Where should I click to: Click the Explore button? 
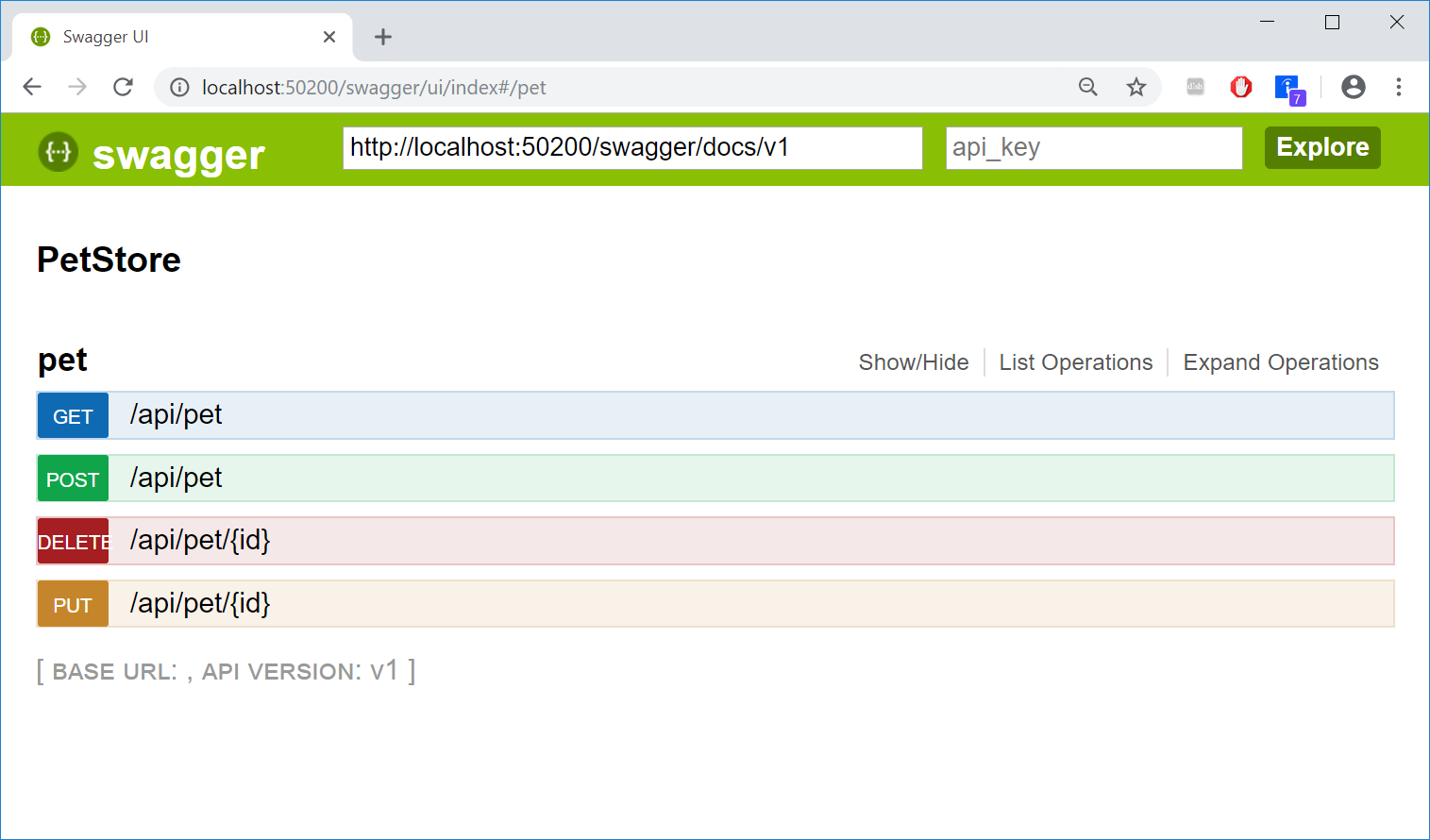click(1321, 147)
